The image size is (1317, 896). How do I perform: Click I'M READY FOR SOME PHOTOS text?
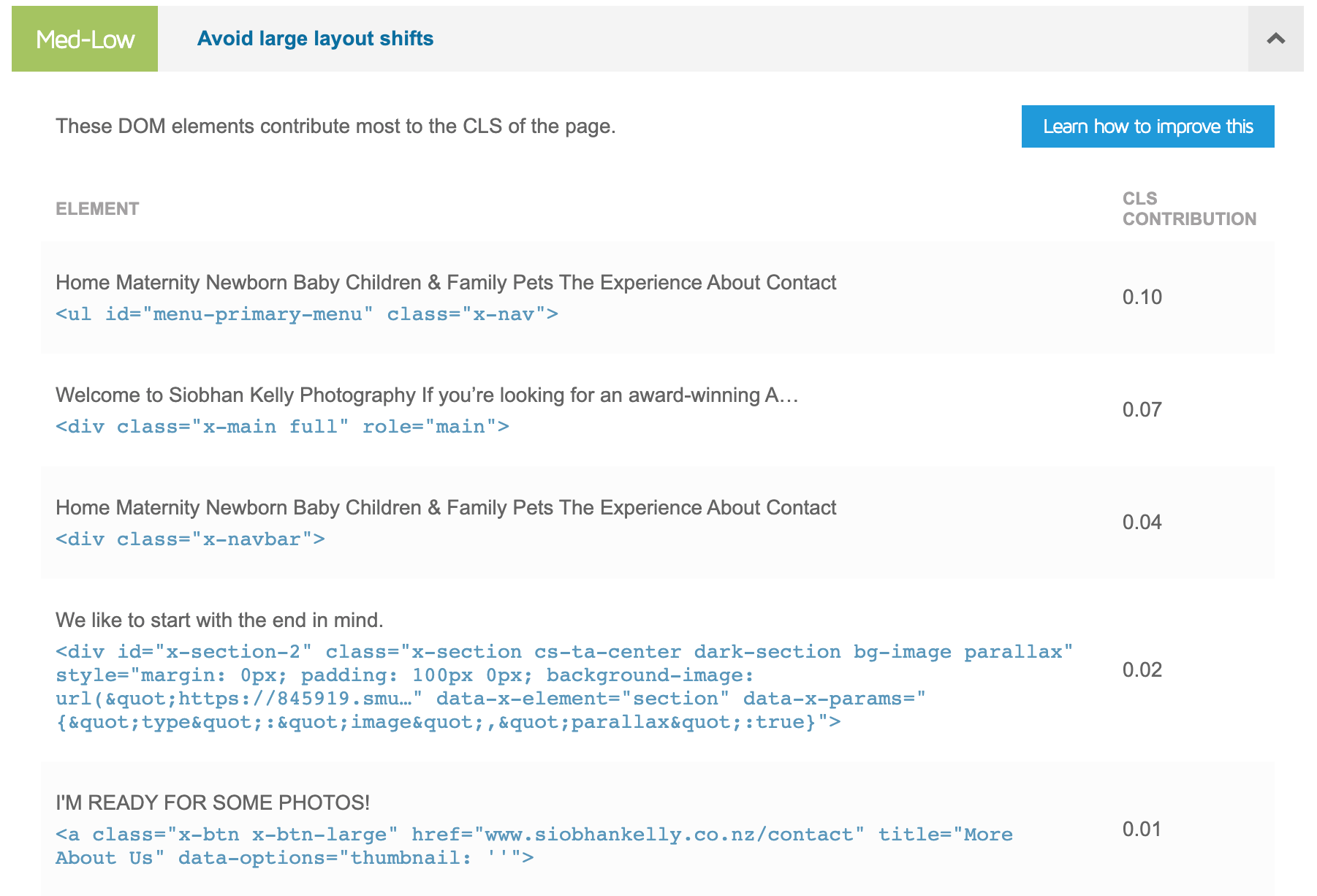click(x=213, y=803)
